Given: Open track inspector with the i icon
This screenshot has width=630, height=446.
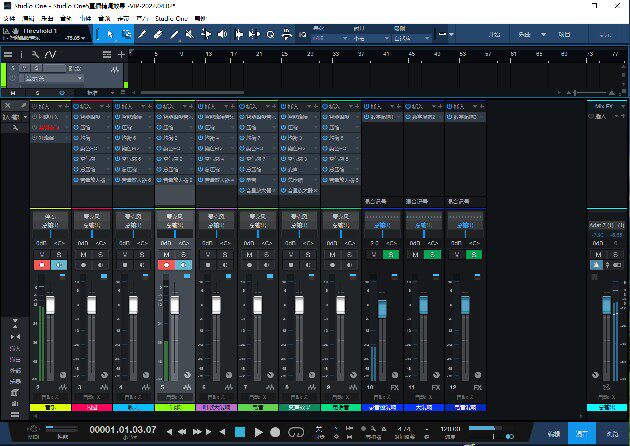Looking at the screenshot, I should tap(21, 55).
